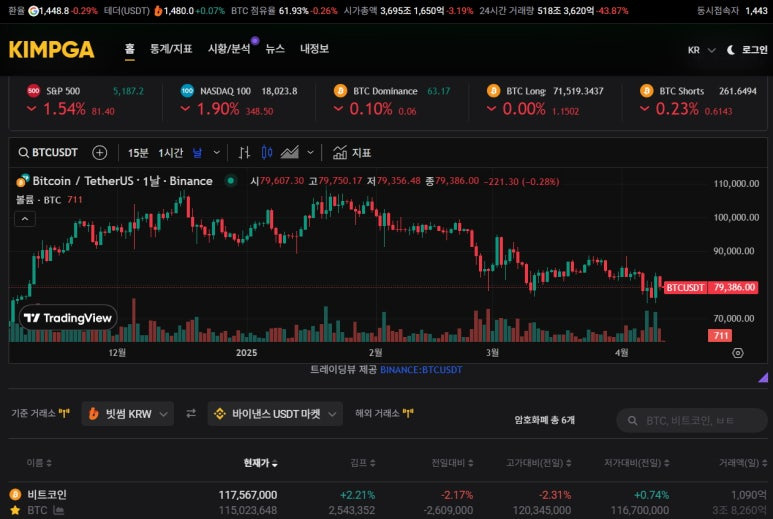This screenshot has height=519, width=773.
Task: Click the 로그인 login link
Action: coord(754,50)
